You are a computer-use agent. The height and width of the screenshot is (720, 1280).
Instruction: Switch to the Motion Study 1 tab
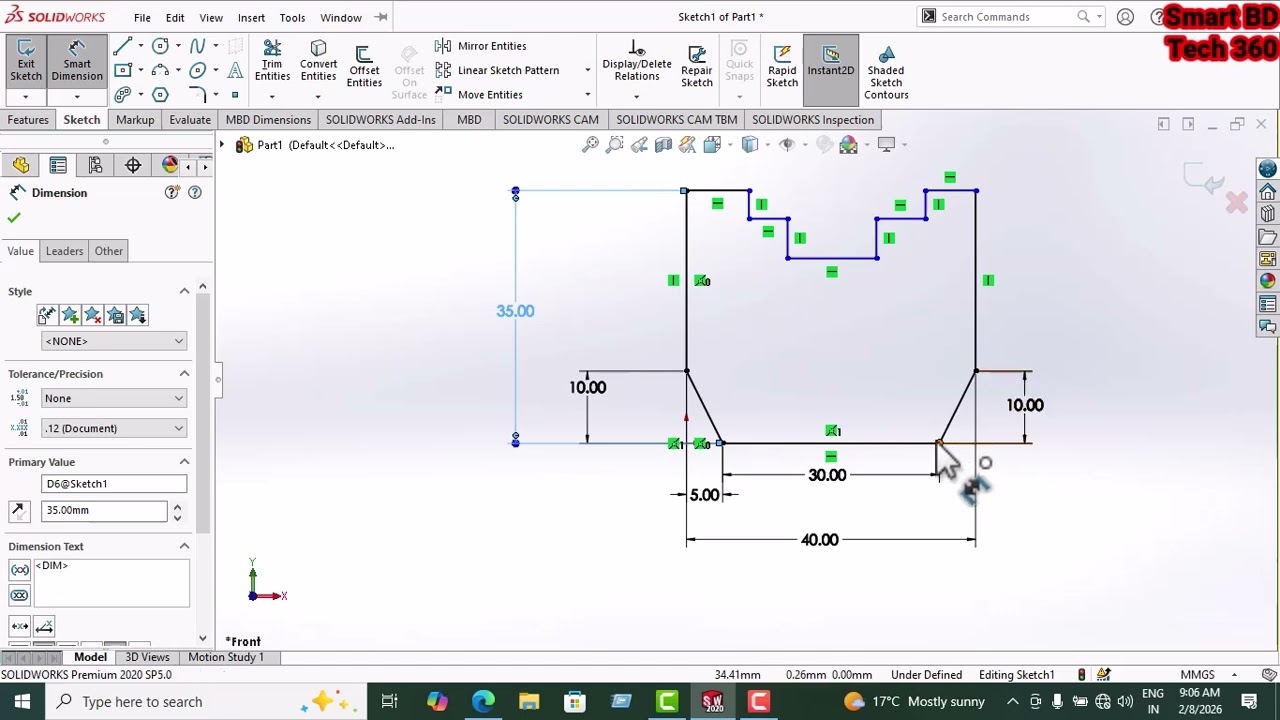pyautogui.click(x=226, y=657)
